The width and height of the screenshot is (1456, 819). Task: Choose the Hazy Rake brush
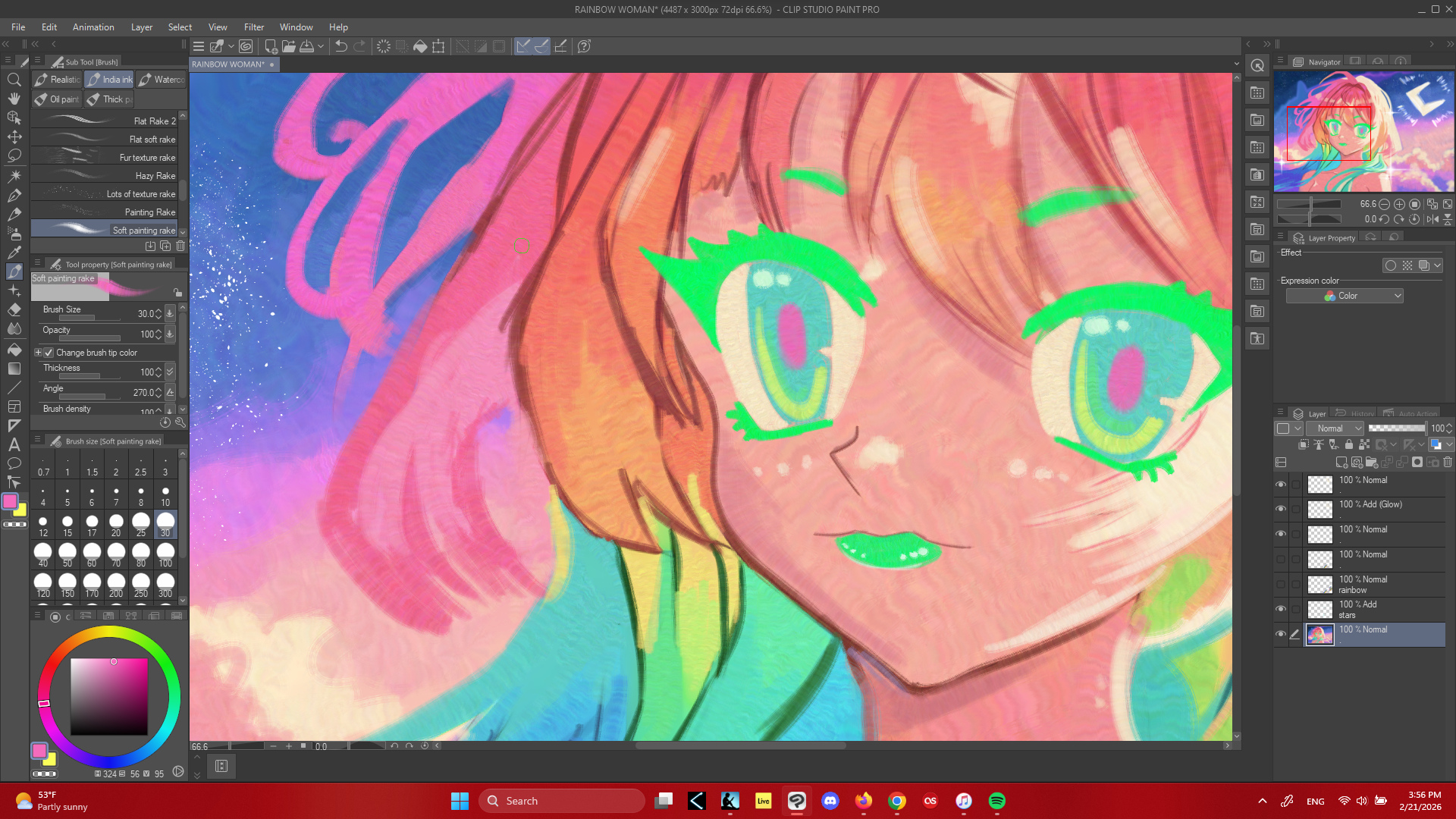tap(106, 176)
